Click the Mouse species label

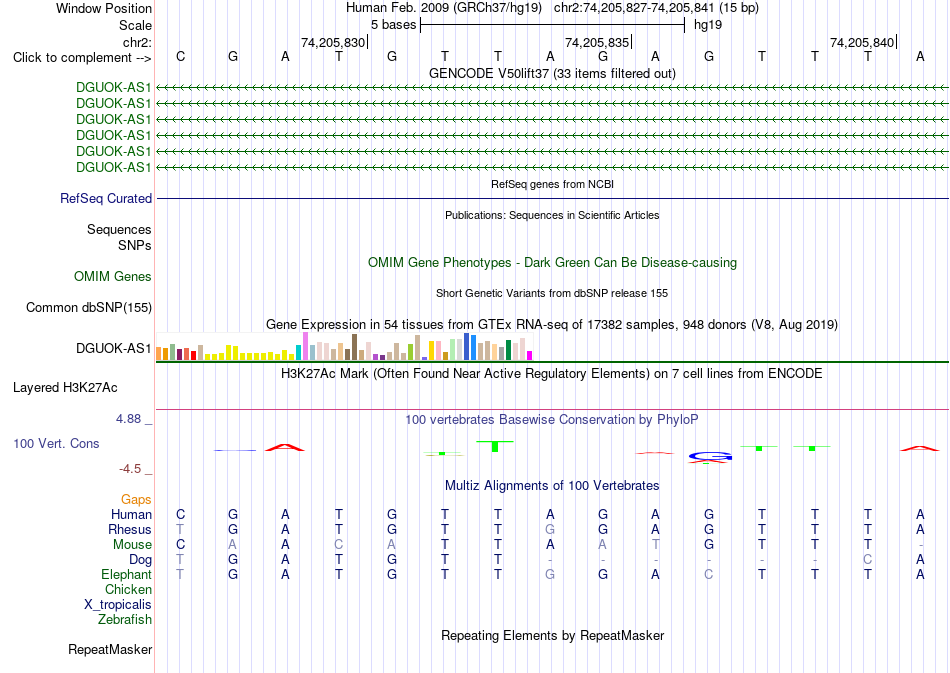click(x=132, y=545)
